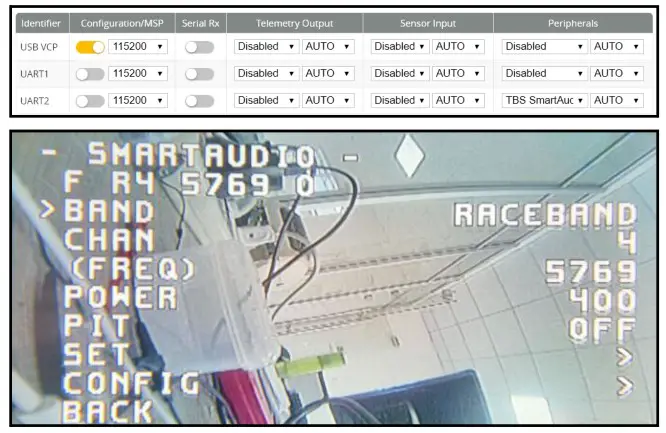Click the SET submenu arrow in OSD
666x433 pixels.
tap(625, 357)
